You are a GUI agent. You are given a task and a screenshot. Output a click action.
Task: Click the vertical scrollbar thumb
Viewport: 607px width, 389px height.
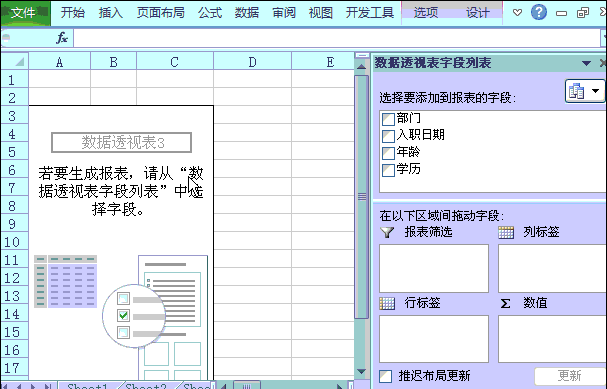(362, 197)
